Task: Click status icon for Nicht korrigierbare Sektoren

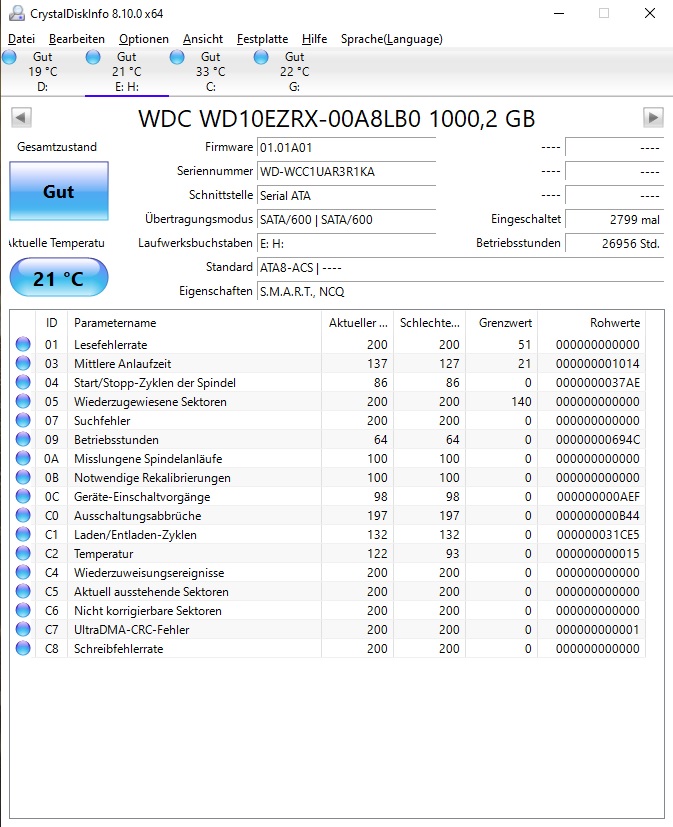Action: coord(23,610)
